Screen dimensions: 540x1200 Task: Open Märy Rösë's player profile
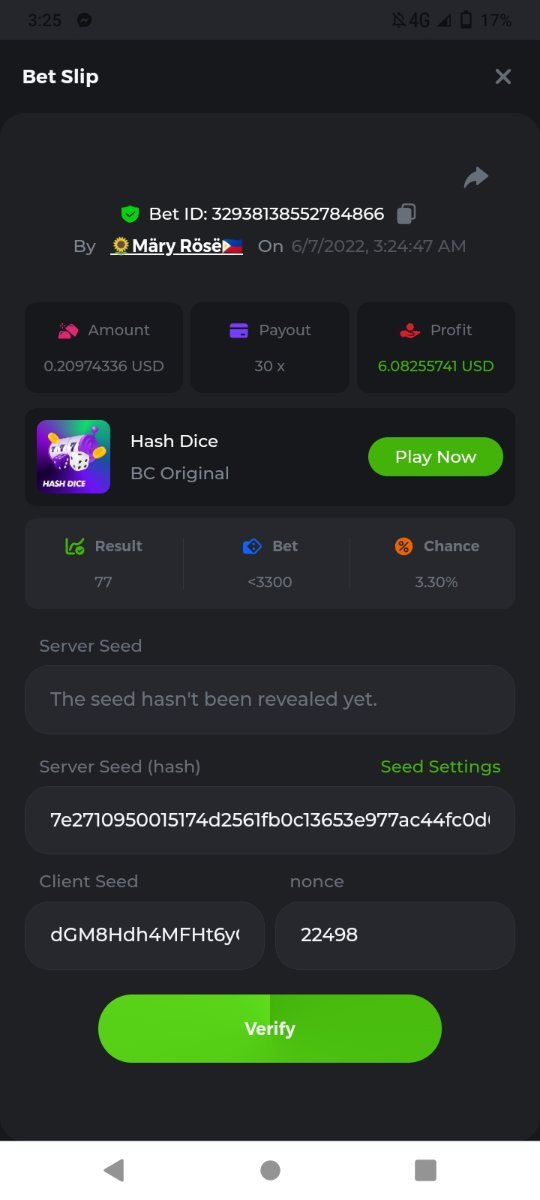click(x=177, y=246)
